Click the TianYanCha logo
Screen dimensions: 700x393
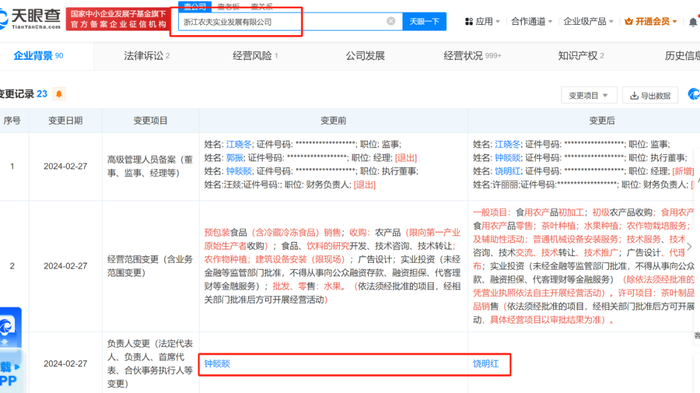30,19
